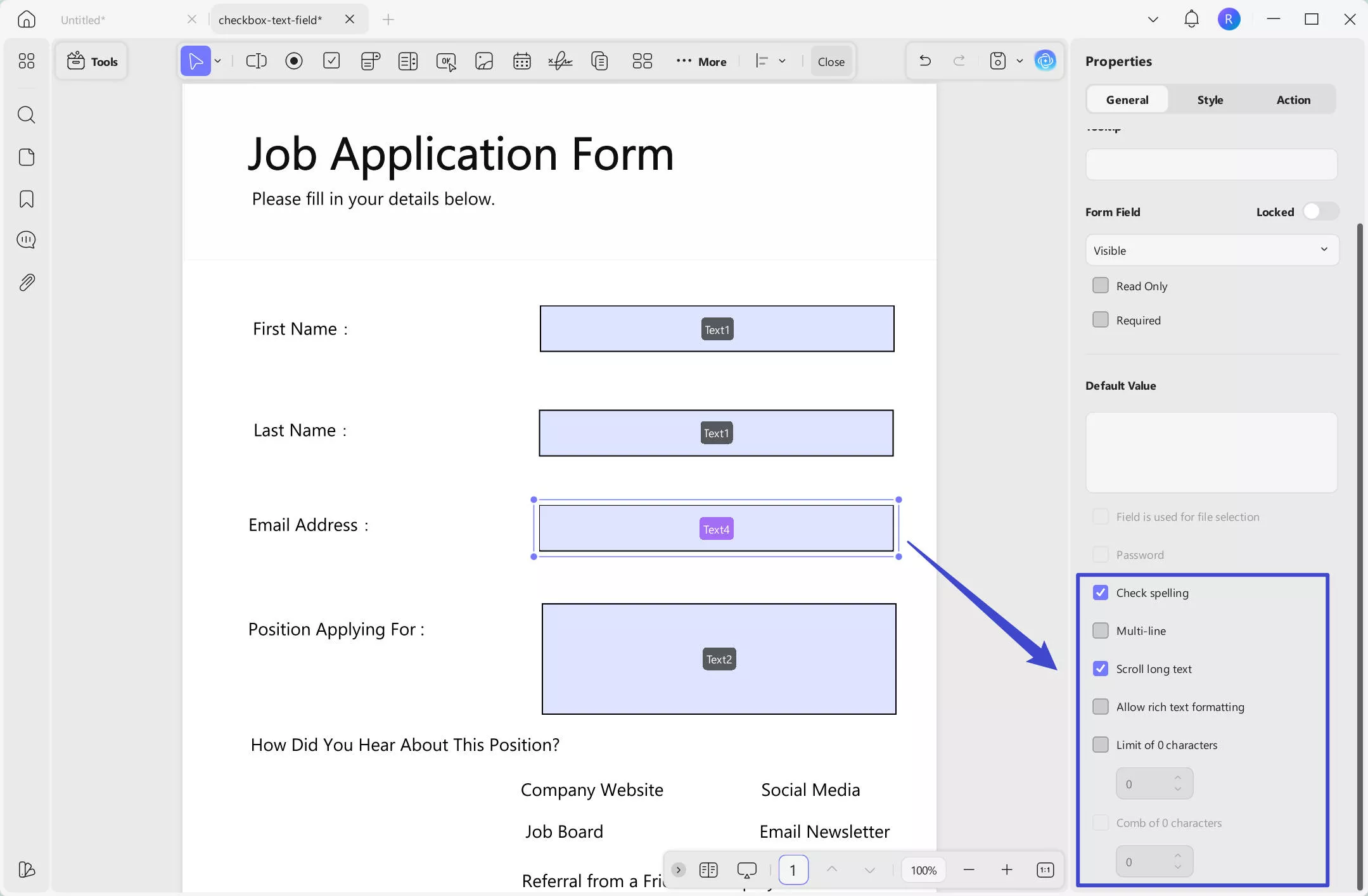Click the Close form editing button
Screen dimensions: 1368x896
pyautogui.click(x=831, y=61)
